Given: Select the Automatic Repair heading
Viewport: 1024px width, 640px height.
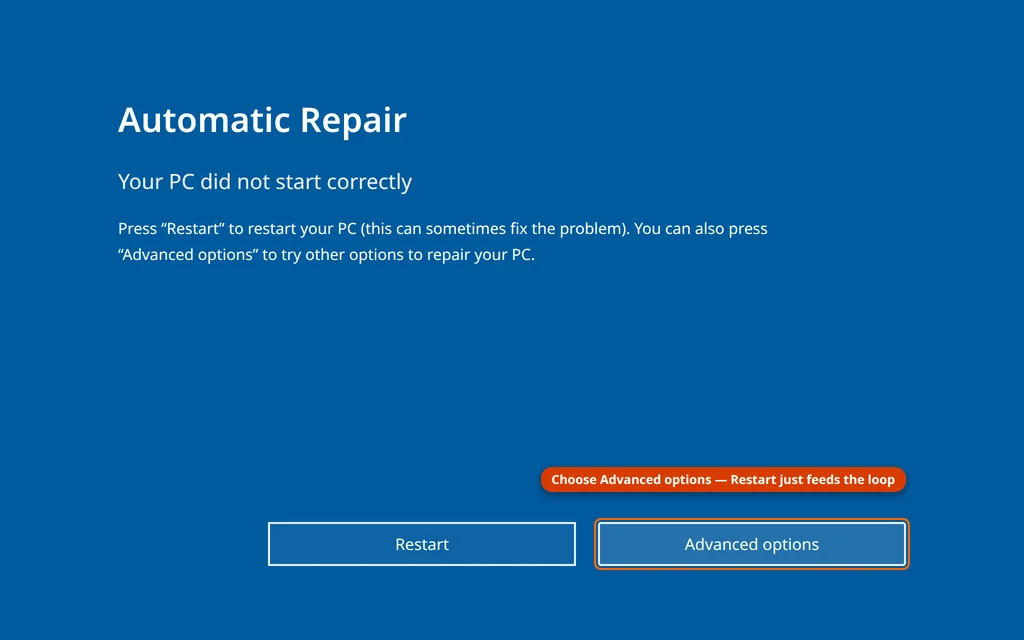Looking at the screenshot, I should [262, 120].
